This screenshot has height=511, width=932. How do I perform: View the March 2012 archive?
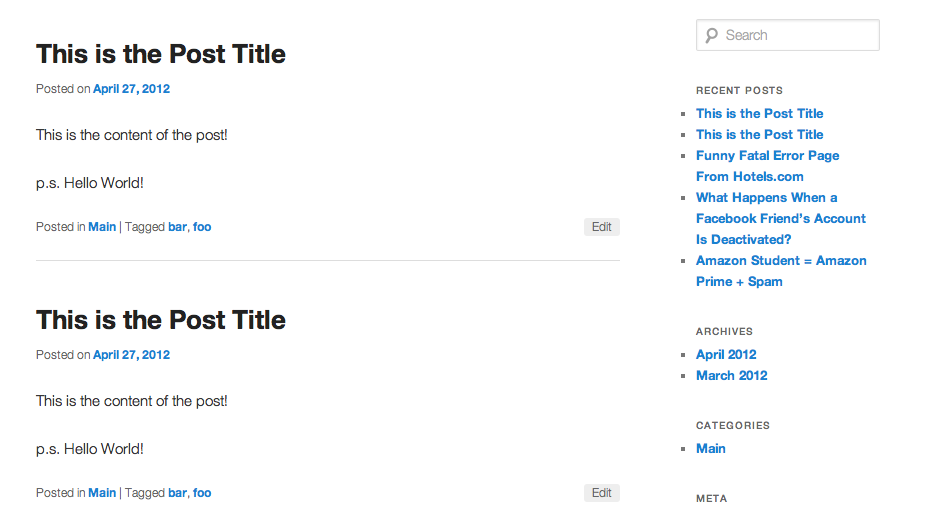[731, 375]
